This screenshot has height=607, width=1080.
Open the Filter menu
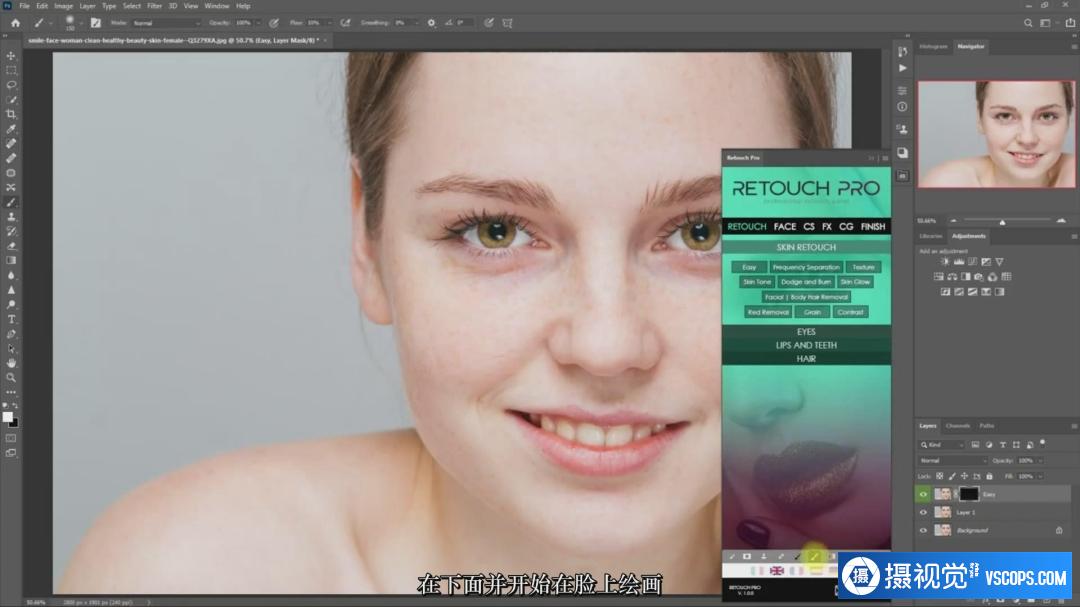point(154,6)
